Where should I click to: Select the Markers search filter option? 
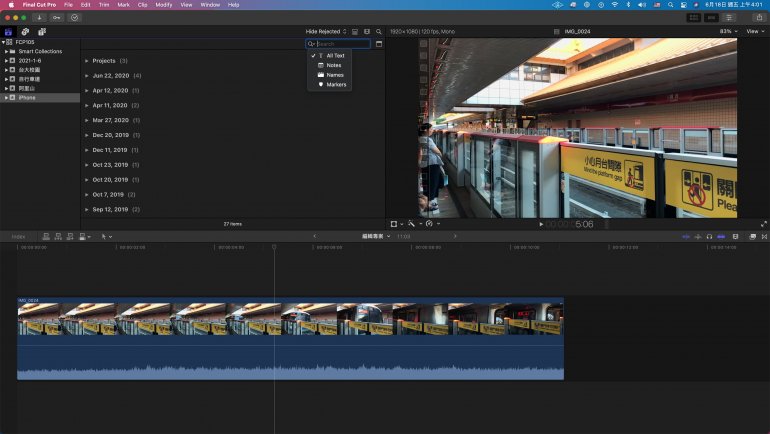pos(335,84)
